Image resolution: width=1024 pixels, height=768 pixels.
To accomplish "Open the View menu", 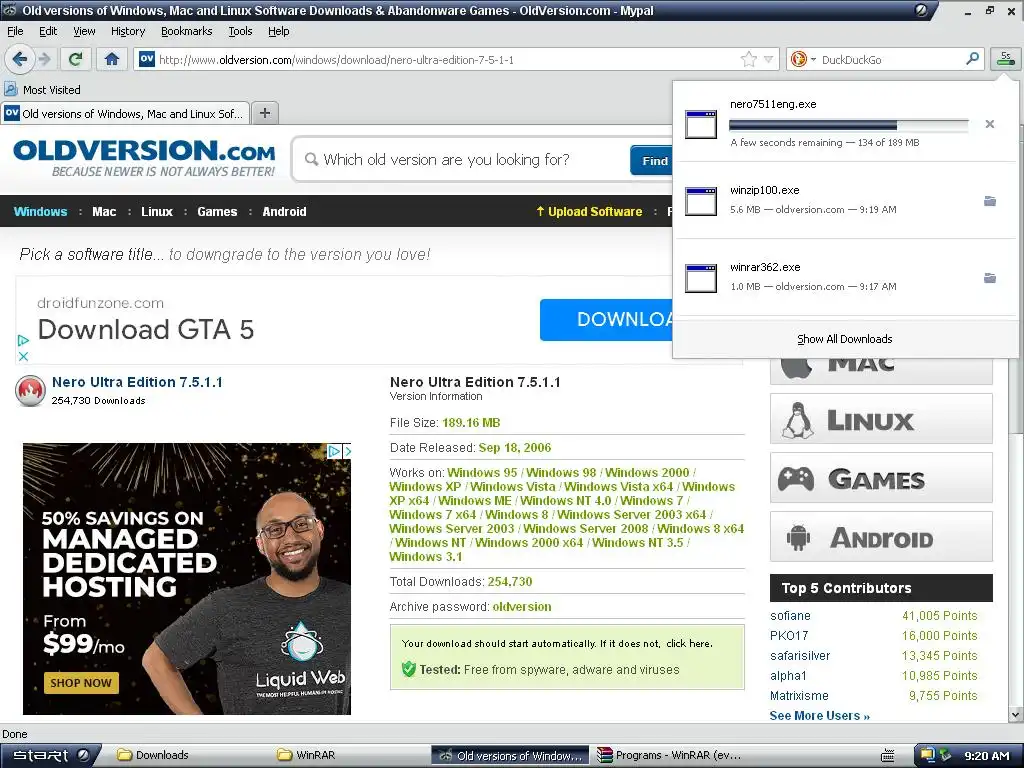I will (x=84, y=31).
